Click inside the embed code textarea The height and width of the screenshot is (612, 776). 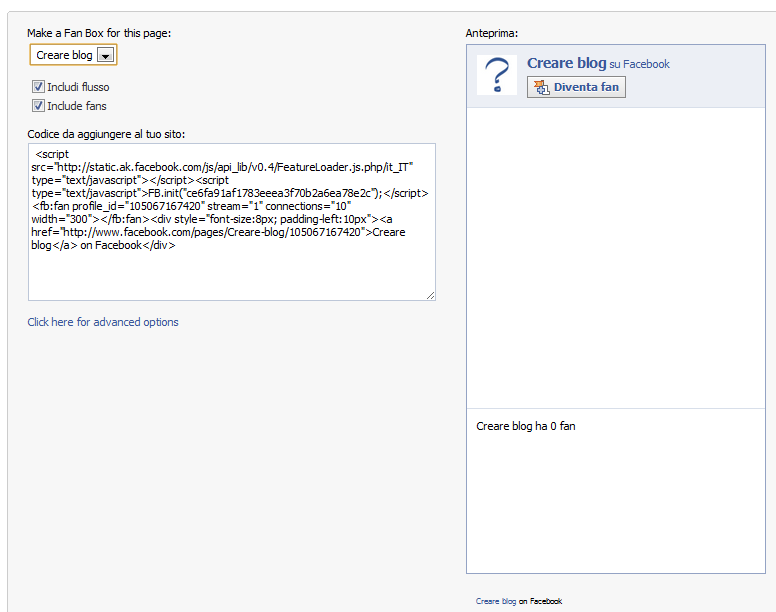232,222
